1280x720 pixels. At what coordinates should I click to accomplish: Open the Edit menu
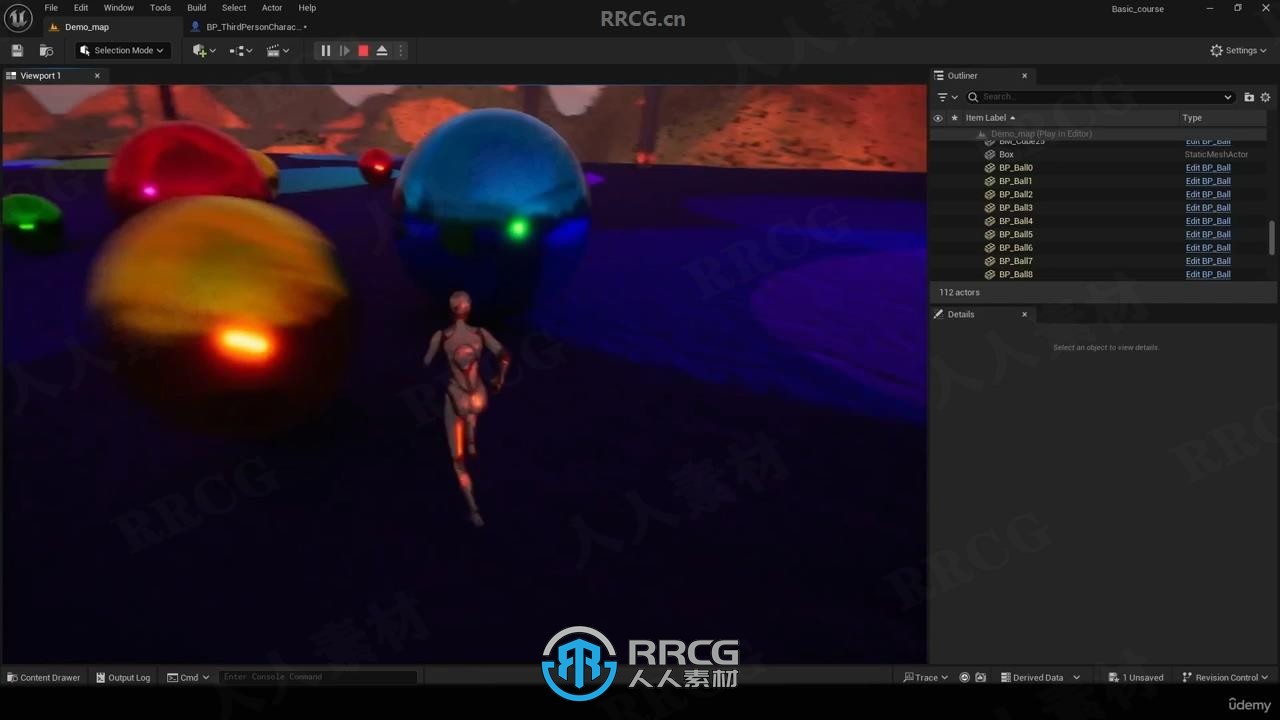(x=81, y=7)
